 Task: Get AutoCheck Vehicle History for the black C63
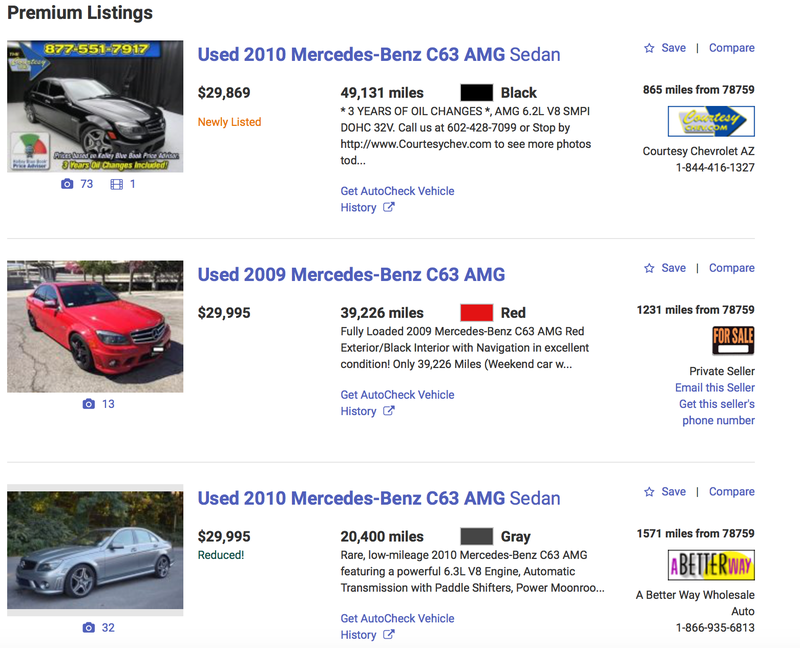(x=397, y=200)
